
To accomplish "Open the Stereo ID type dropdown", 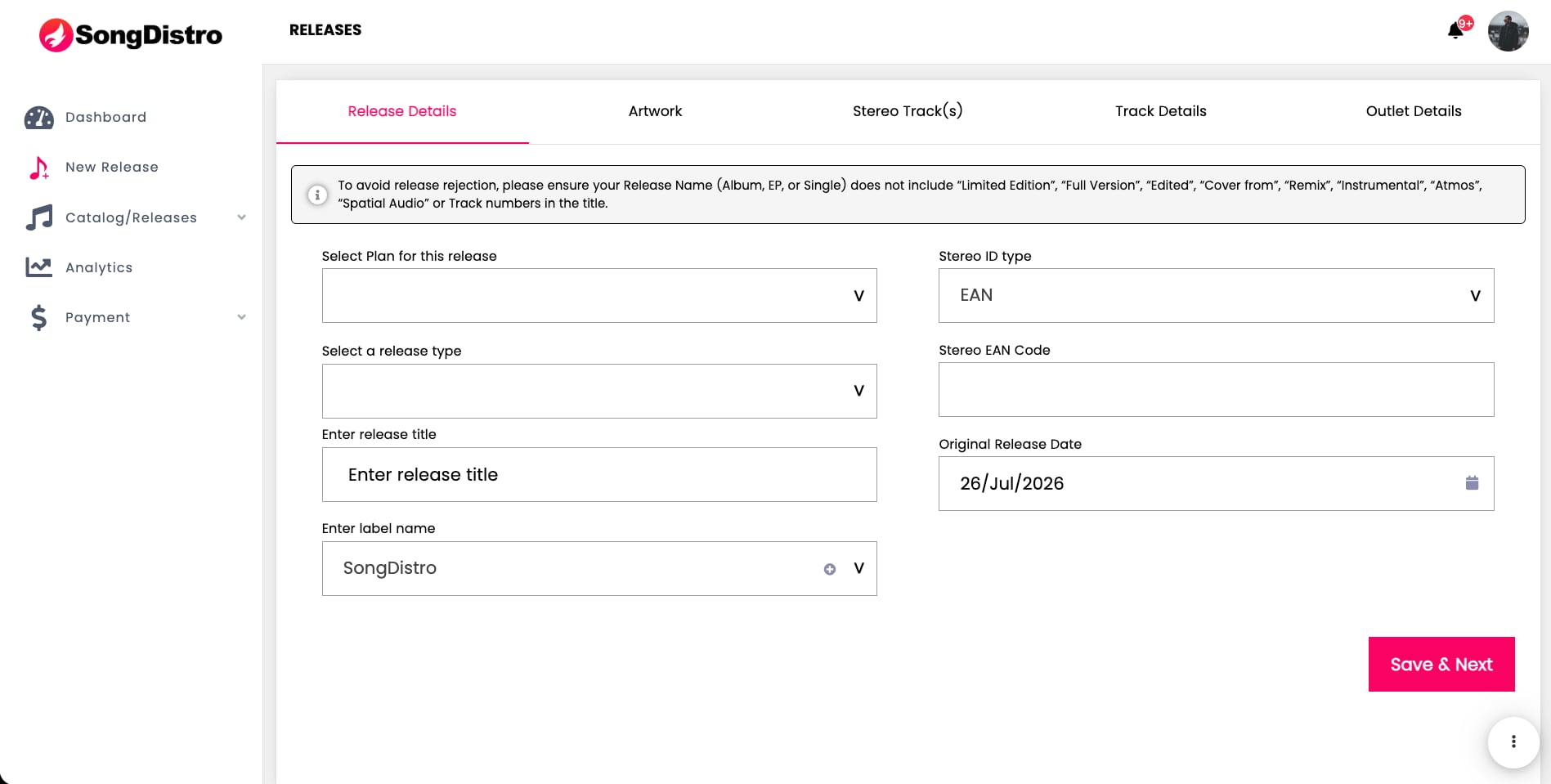I will pyautogui.click(x=1216, y=295).
